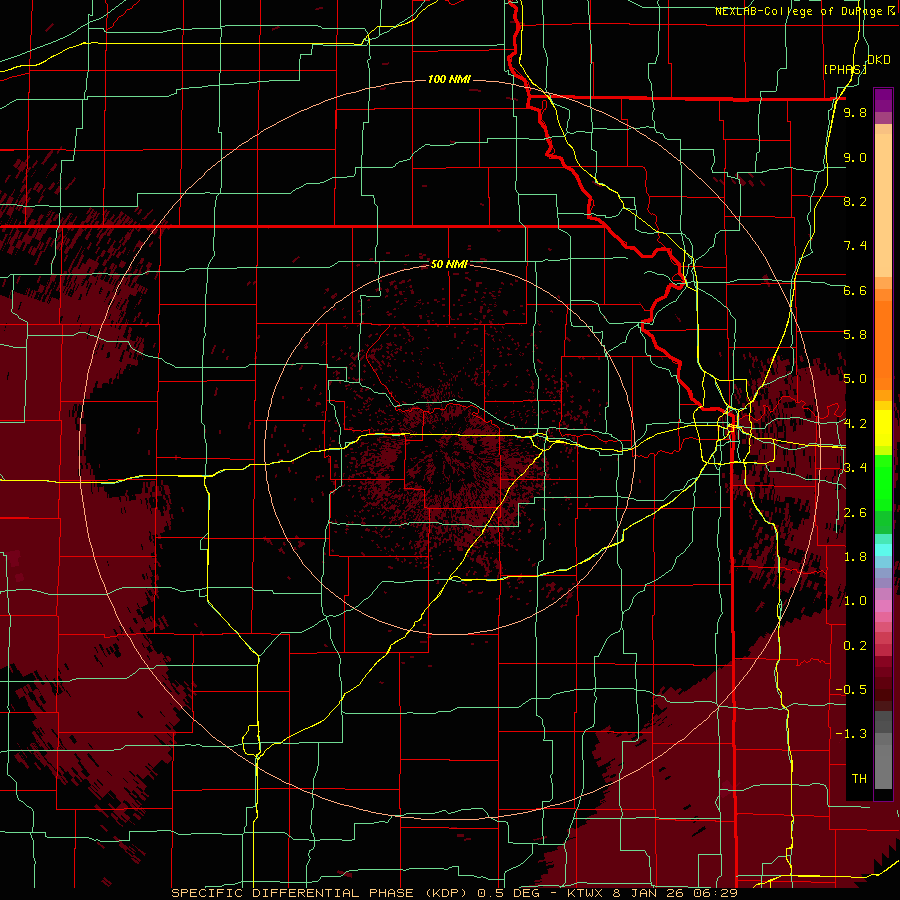
Task: Click the -1.3 scale label
Action: (852, 734)
